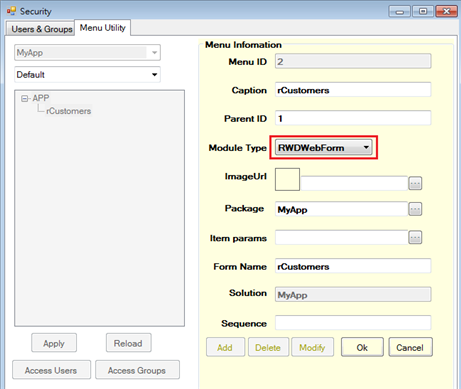This screenshot has width=461, height=389.
Task: Confirm with the Ok button
Action: [362, 347]
